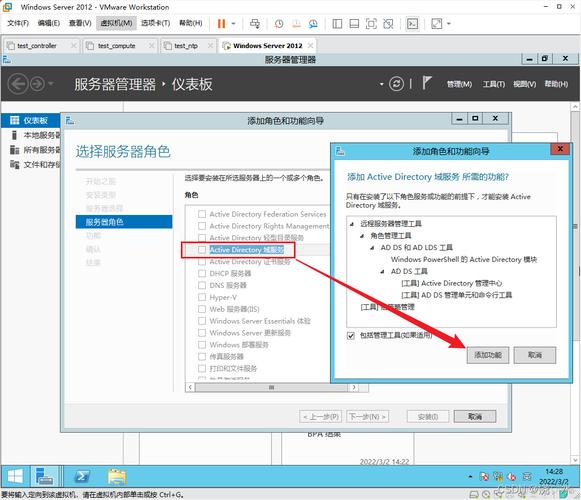Switch to Unity mode icon

388,24
